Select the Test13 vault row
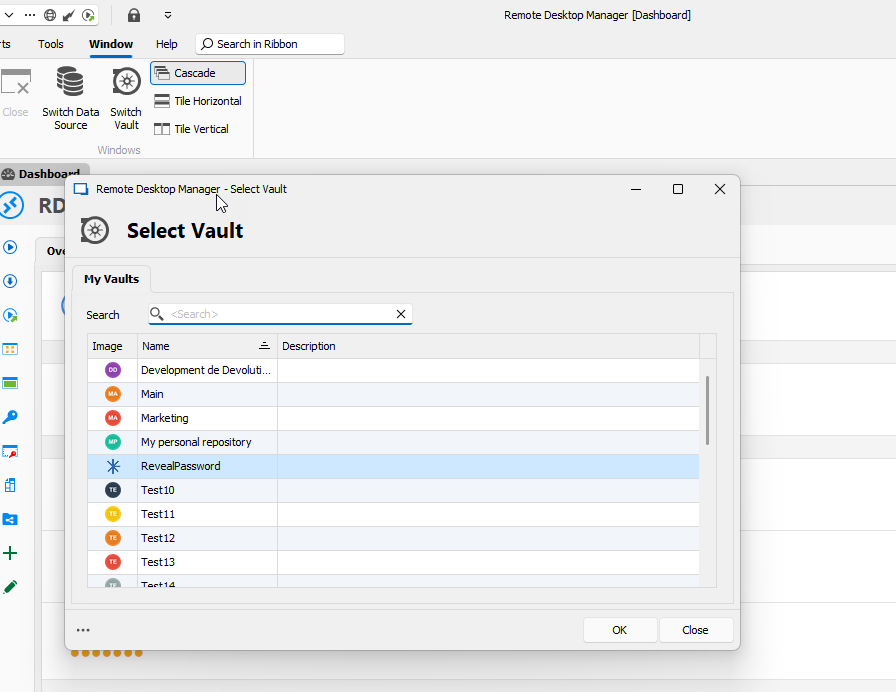This screenshot has height=692, width=896. pyautogui.click(x=393, y=562)
